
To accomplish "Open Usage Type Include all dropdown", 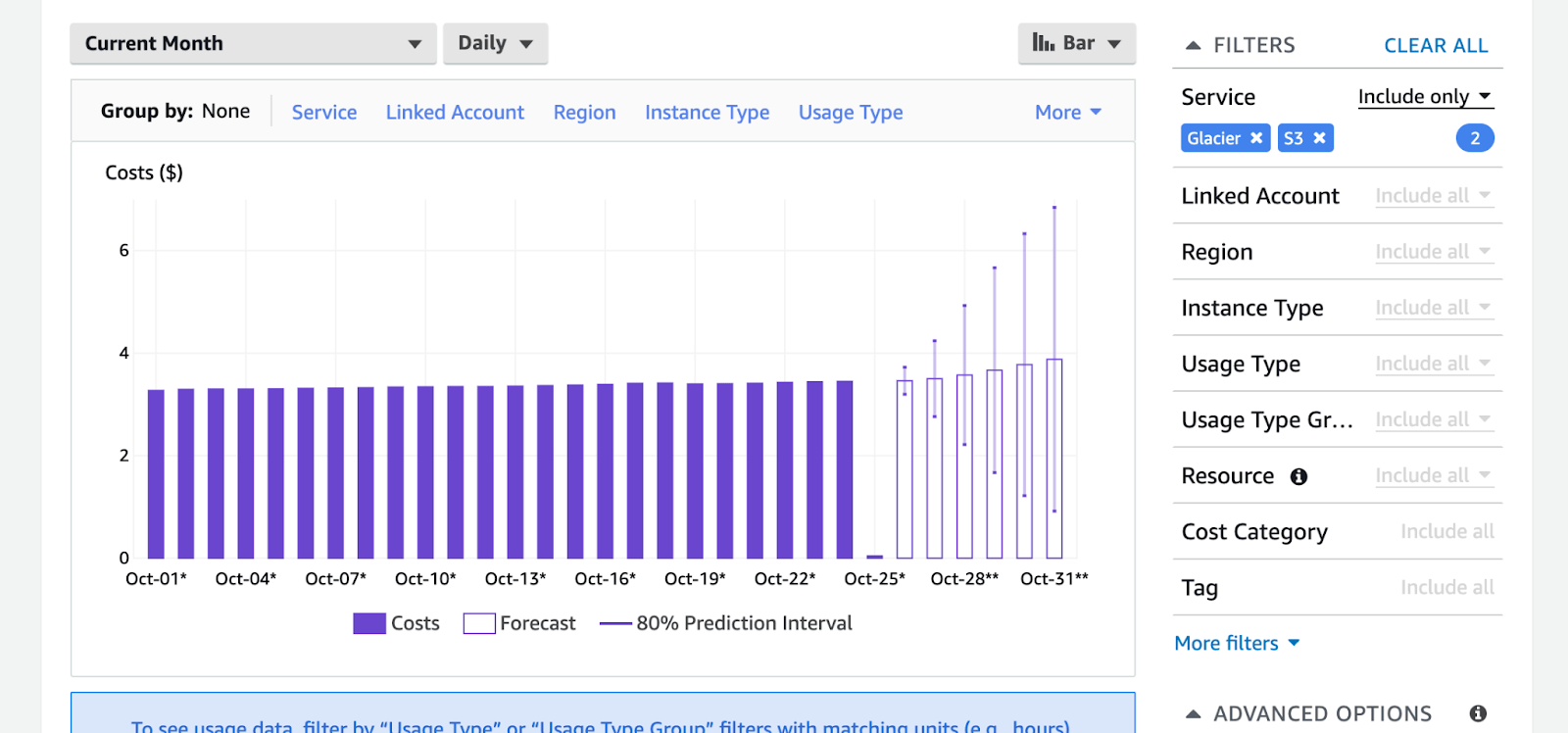I will click(1433, 364).
